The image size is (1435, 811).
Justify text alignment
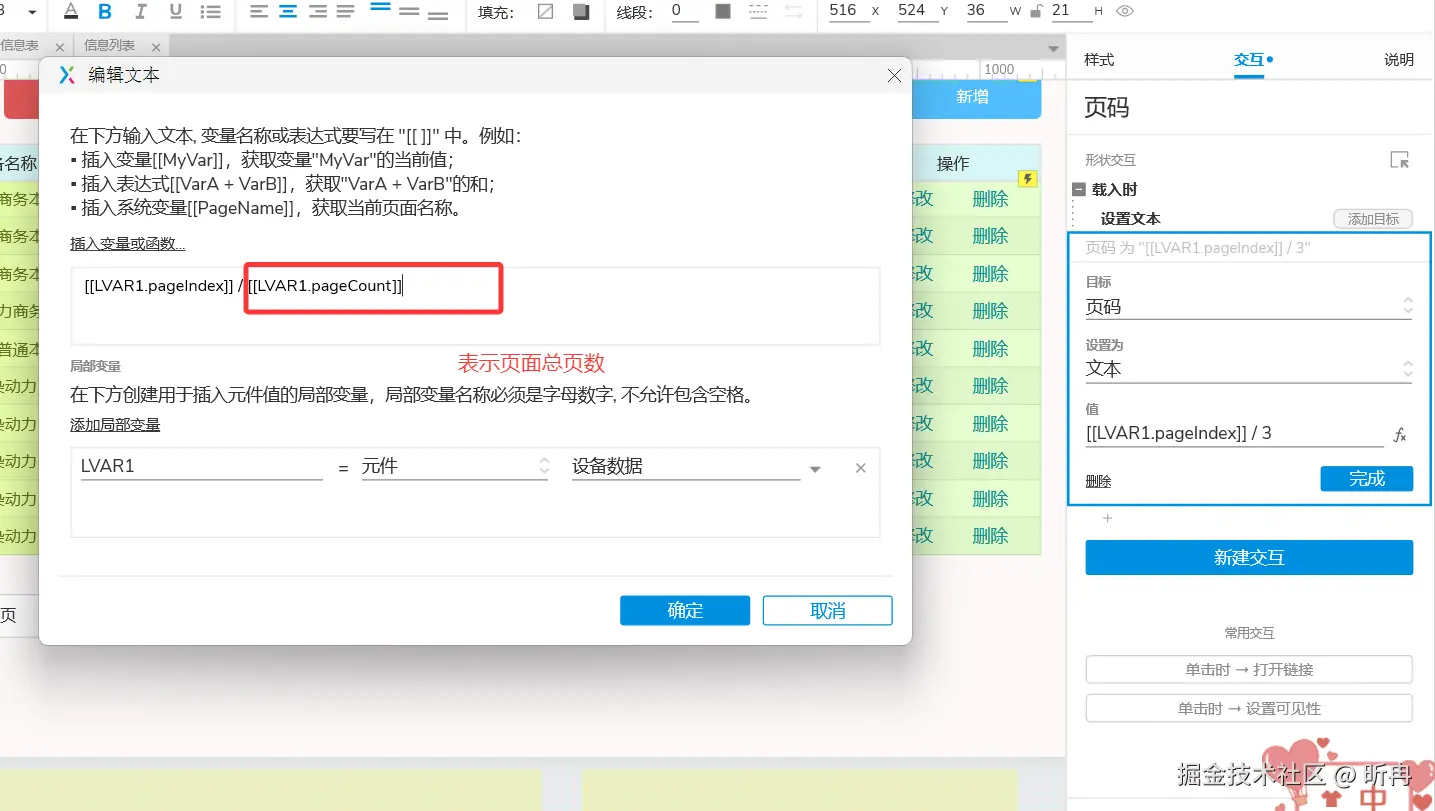[x=346, y=12]
